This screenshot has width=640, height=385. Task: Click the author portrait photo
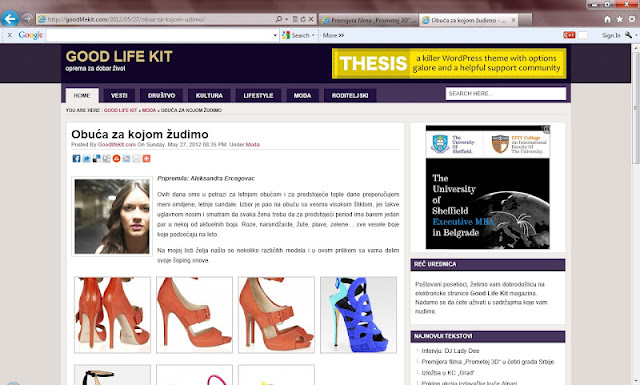(x=112, y=216)
